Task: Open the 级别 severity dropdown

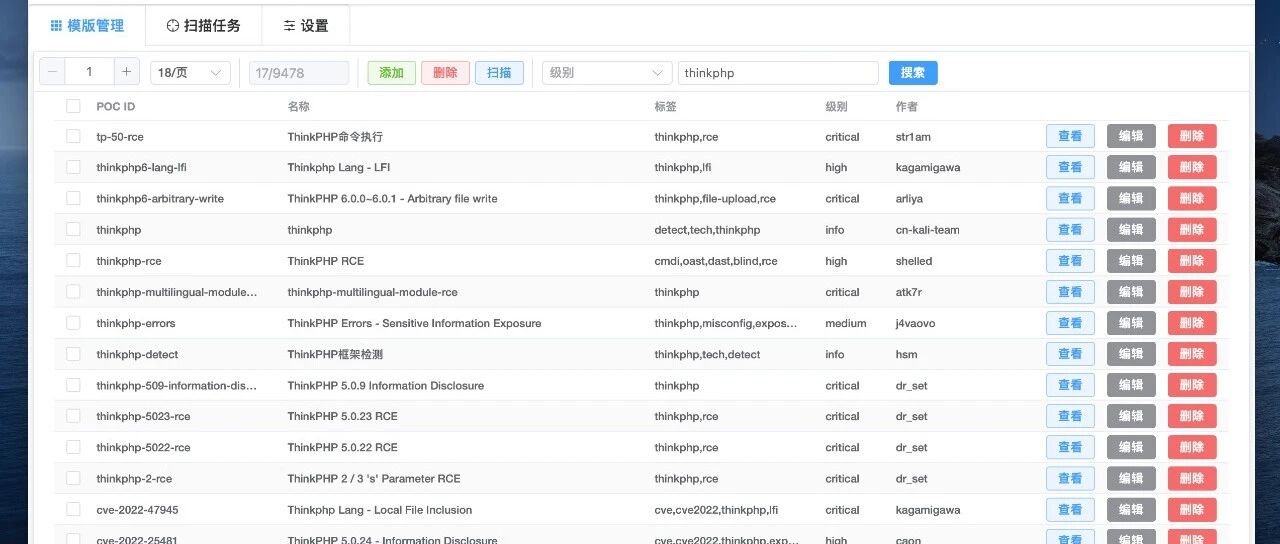Action: [x=607, y=72]
